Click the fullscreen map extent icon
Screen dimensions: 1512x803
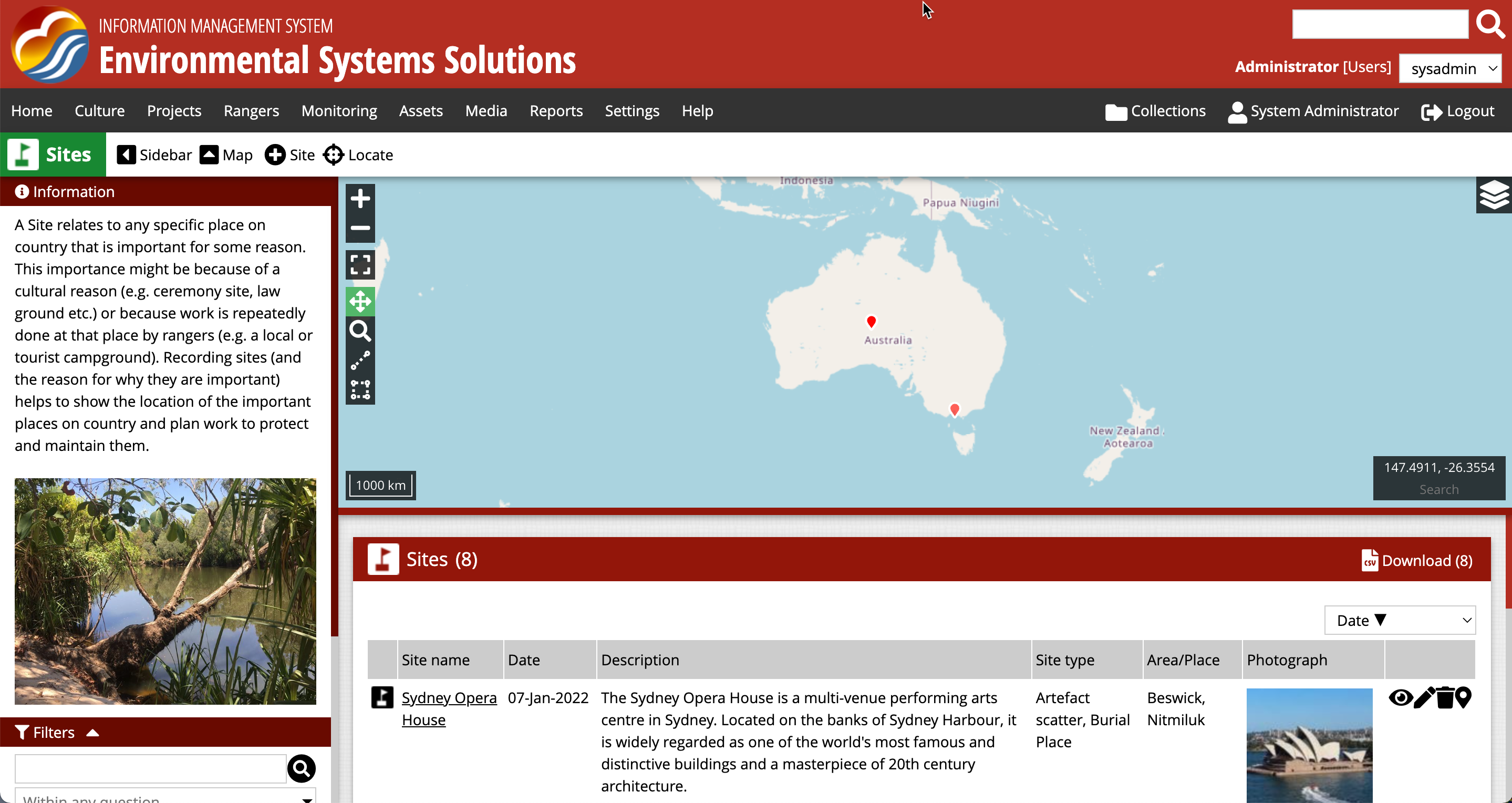[x=360, y=265]
